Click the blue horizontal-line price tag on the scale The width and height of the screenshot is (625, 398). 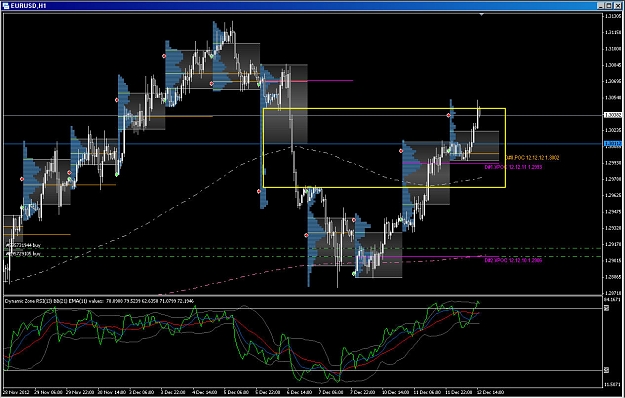[613, 143]
